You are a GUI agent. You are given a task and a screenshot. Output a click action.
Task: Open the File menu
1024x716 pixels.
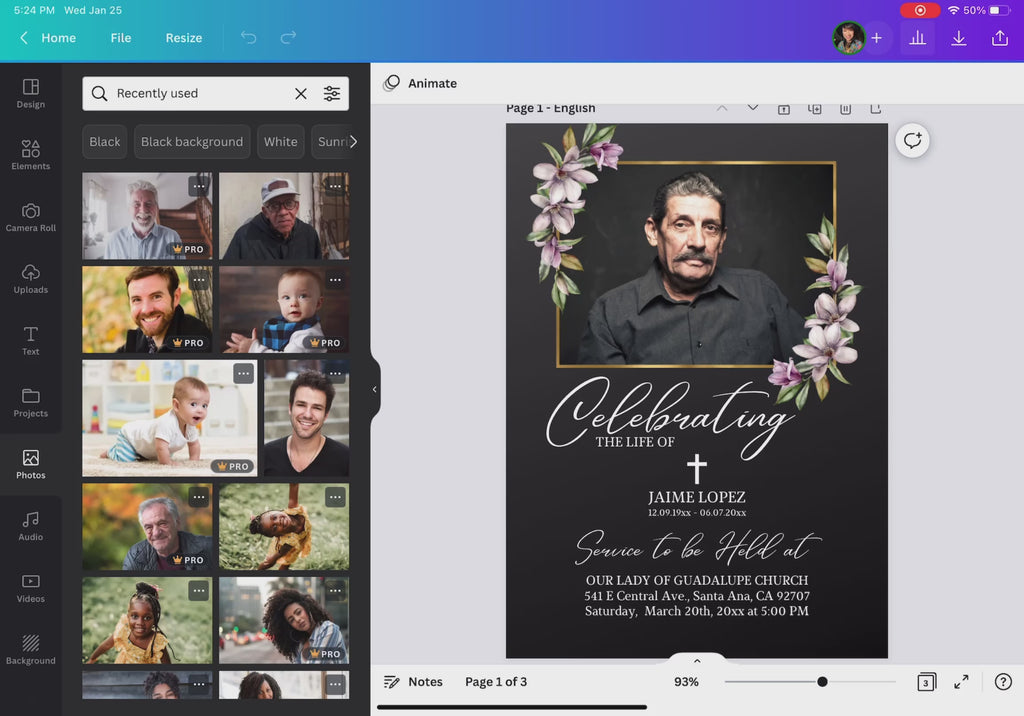[x=121, y=38]
